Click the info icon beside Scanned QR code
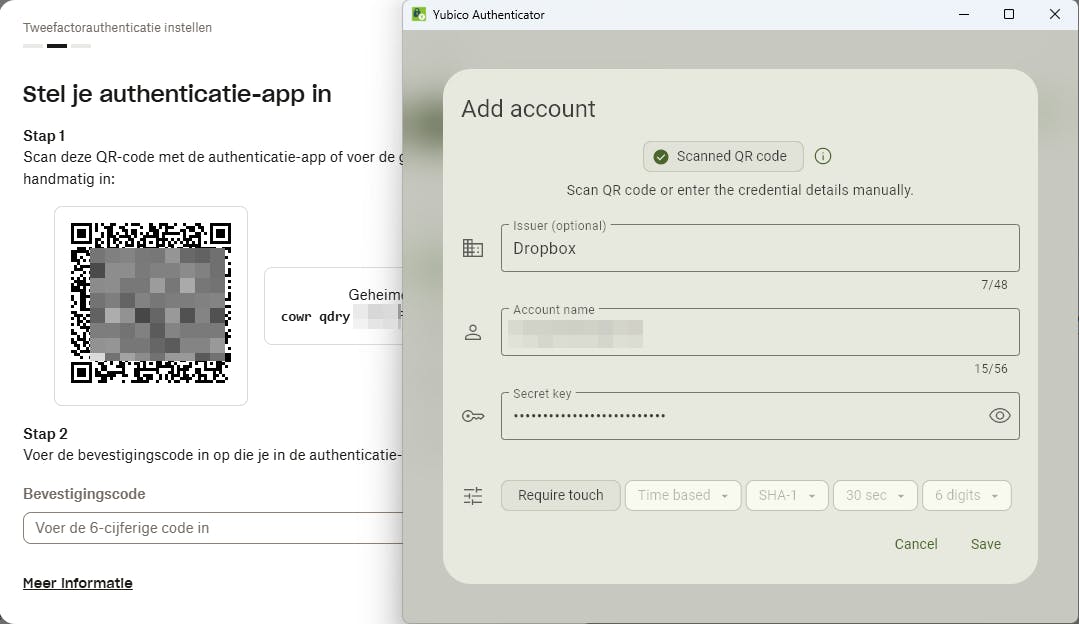1079x624 pixels. coord(822,156)
